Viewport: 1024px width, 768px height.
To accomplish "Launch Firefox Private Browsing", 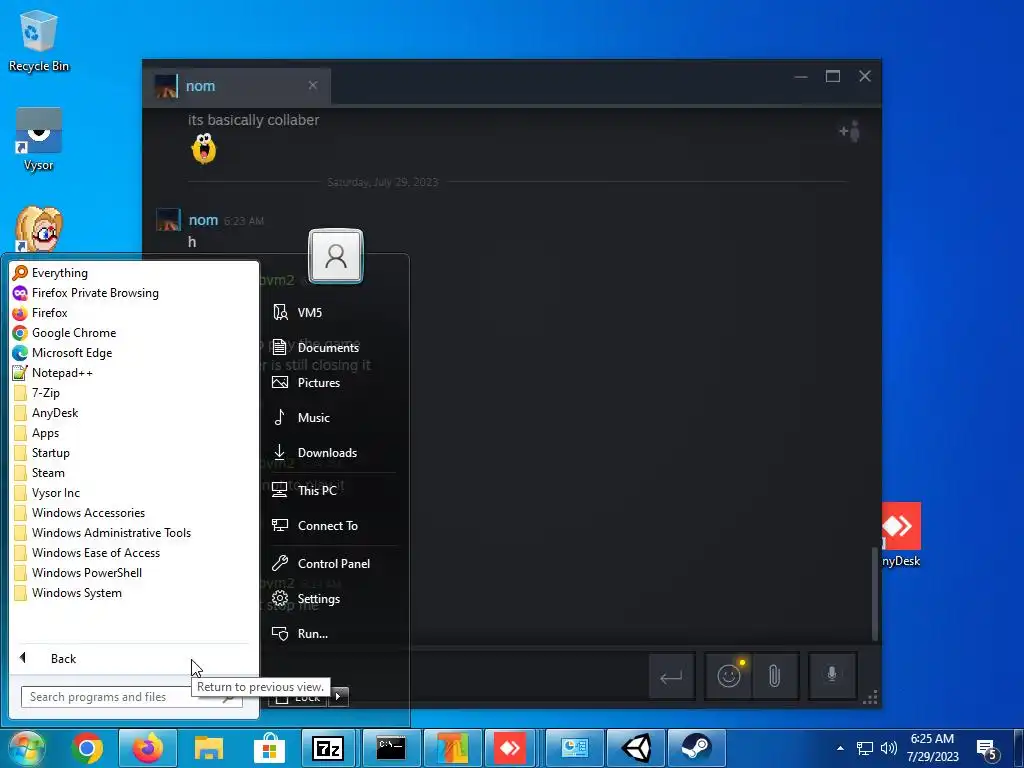I will [134, 293].
